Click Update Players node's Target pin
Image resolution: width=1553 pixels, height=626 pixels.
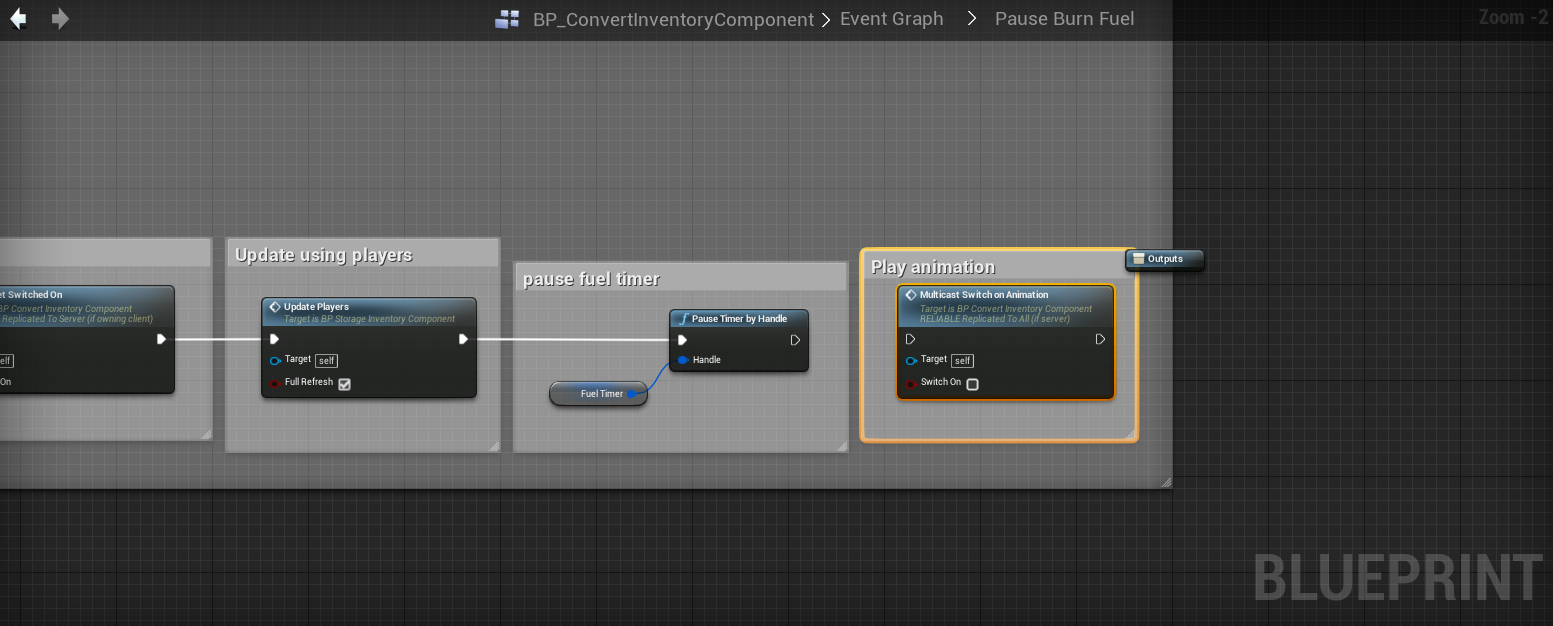pos(275,360)
